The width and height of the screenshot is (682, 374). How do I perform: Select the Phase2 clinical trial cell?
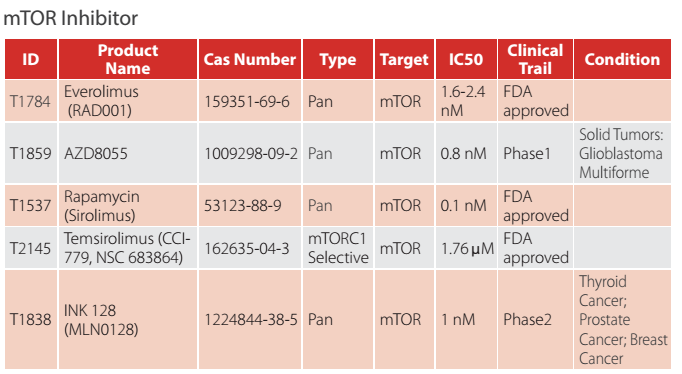coord(527,320)
